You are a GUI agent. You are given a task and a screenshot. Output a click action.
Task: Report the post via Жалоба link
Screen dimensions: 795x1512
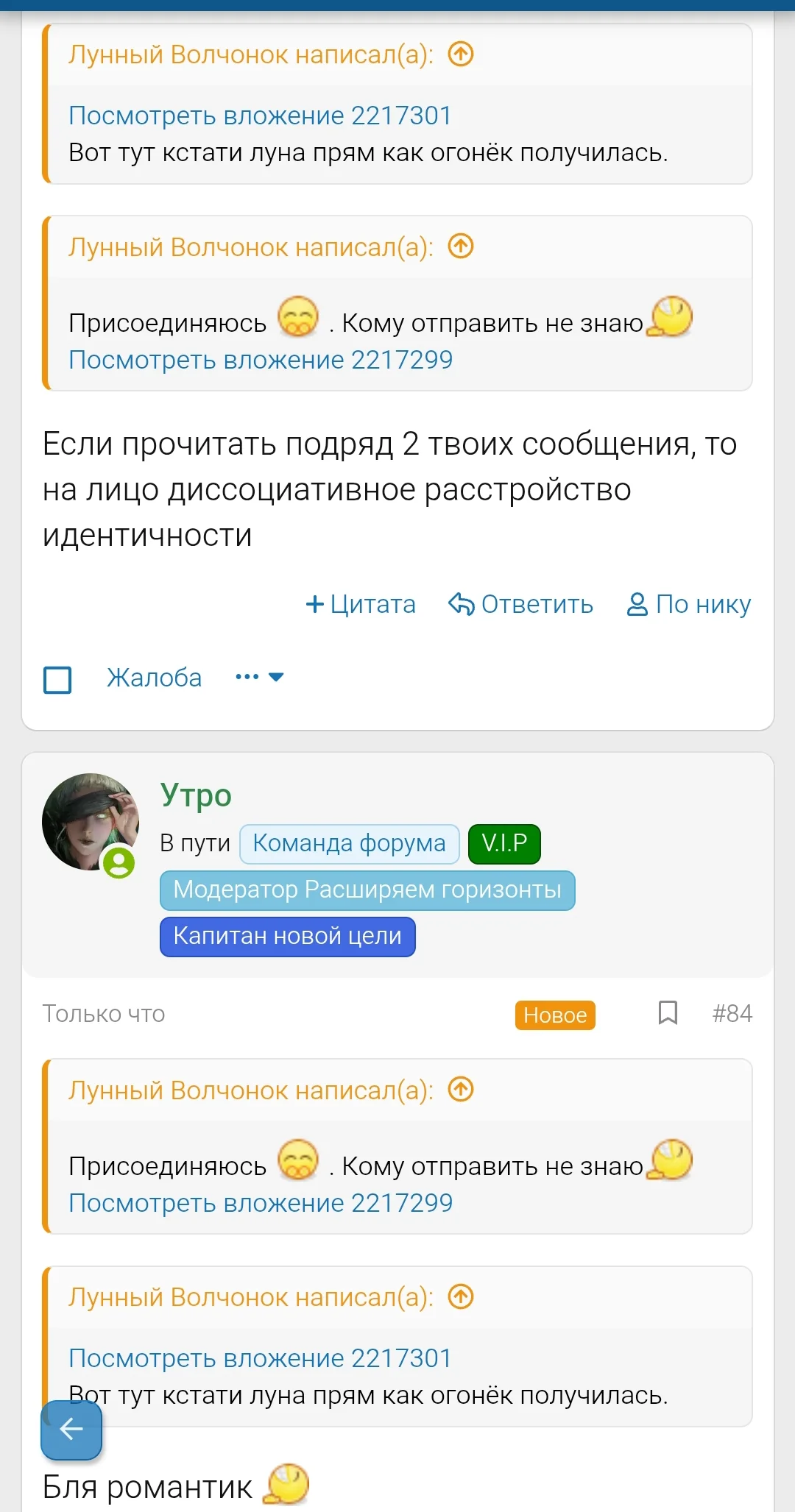(x=154, y=678)
